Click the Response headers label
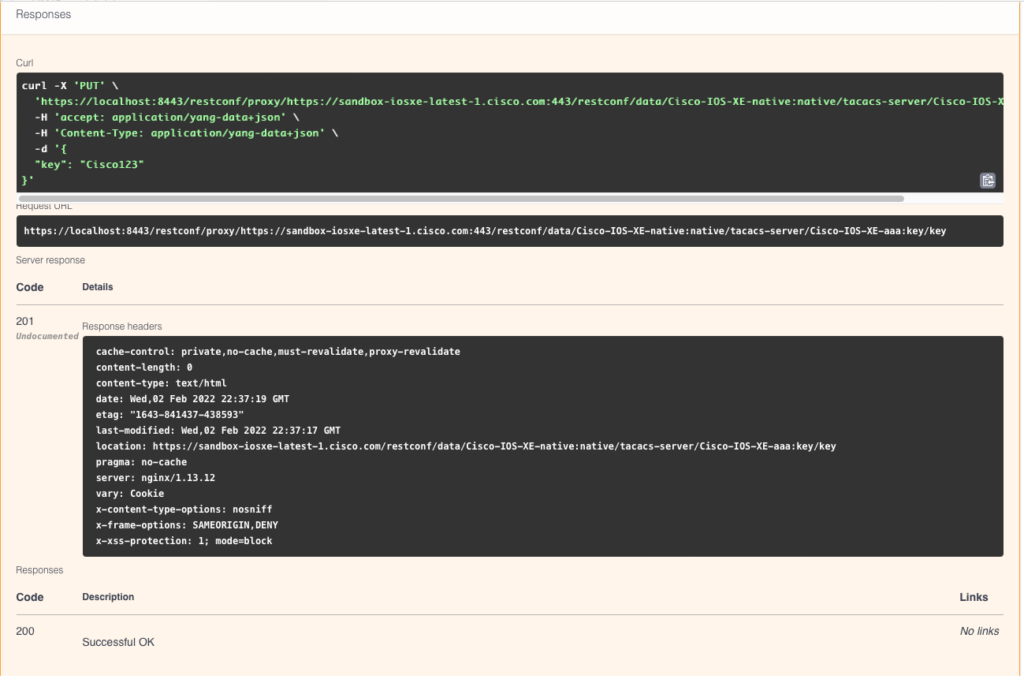 [x=122, y=326]
